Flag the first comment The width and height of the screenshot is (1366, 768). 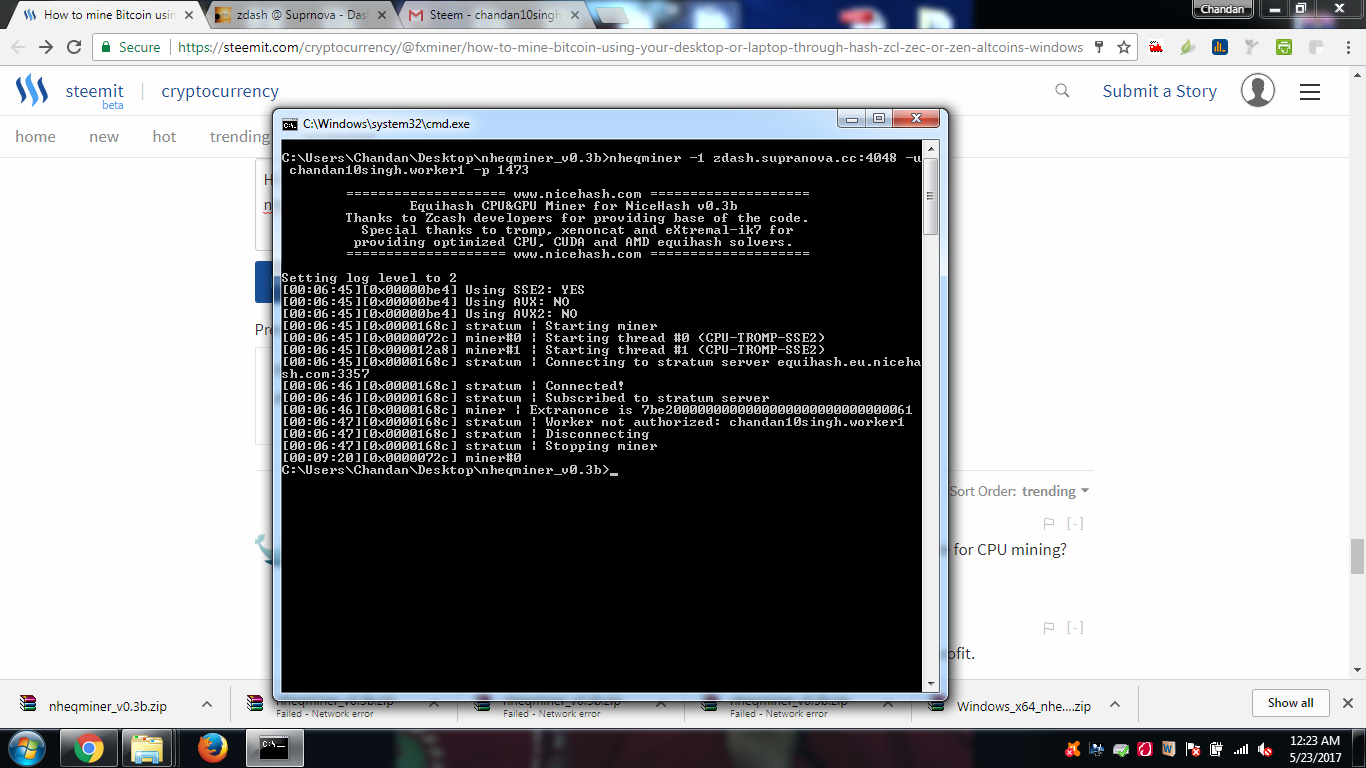1049,523
